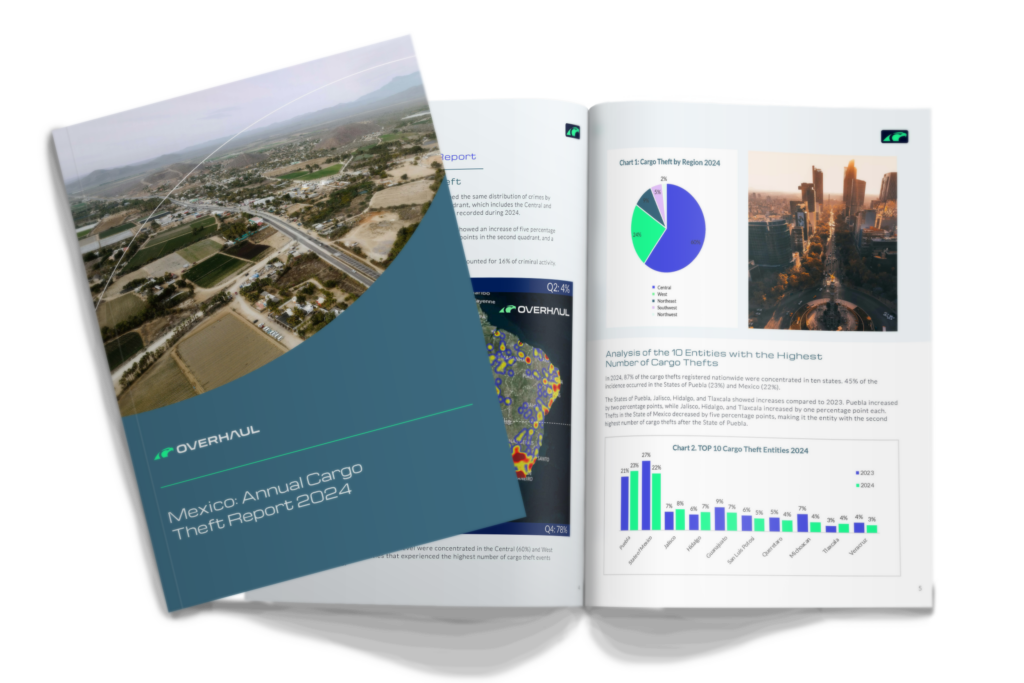Click the tallest blue bar labeled 27%
This screenshot has width=1024, height=683.
646,495
